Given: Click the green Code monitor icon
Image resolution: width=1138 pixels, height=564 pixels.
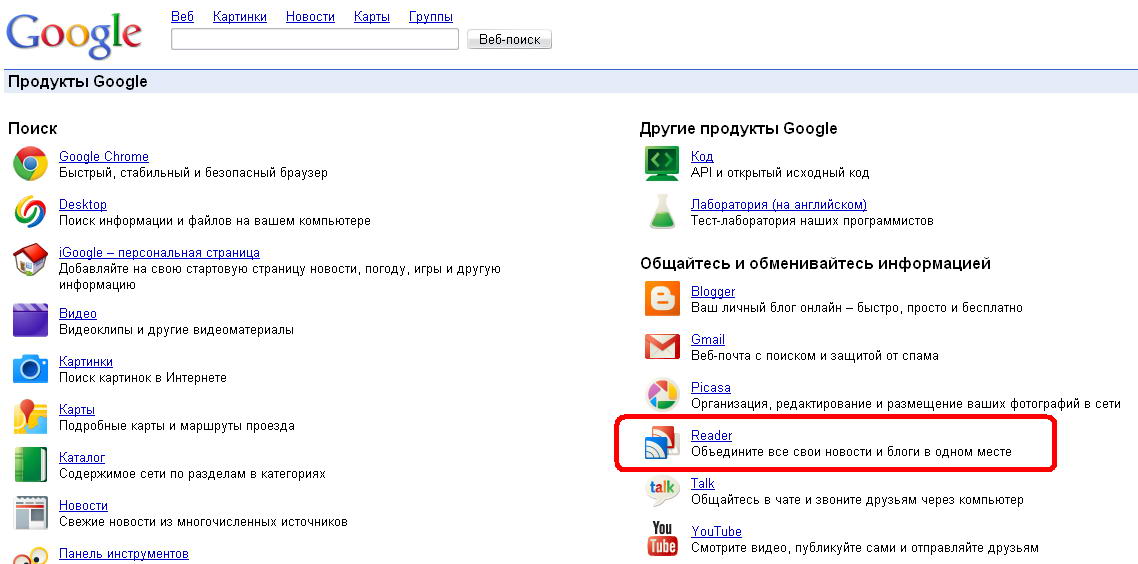Looking at the screenshot, I should [x=662, y=164].
